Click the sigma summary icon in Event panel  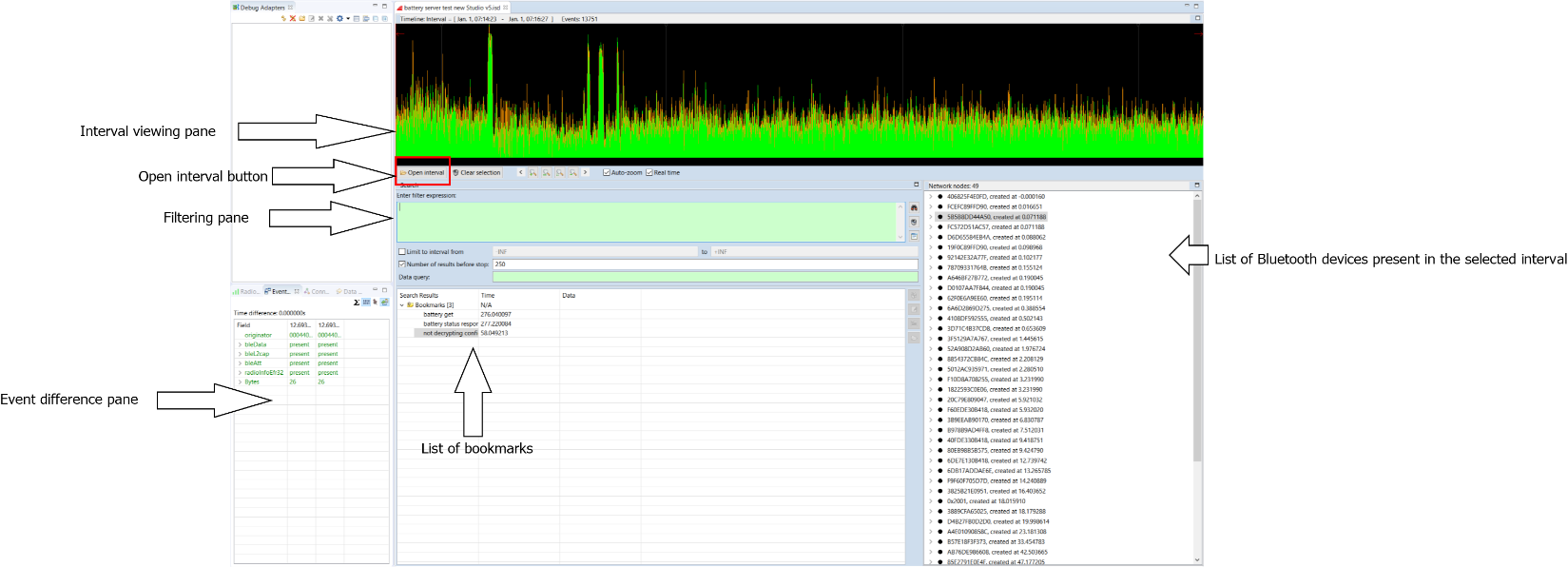coord(357,303)
